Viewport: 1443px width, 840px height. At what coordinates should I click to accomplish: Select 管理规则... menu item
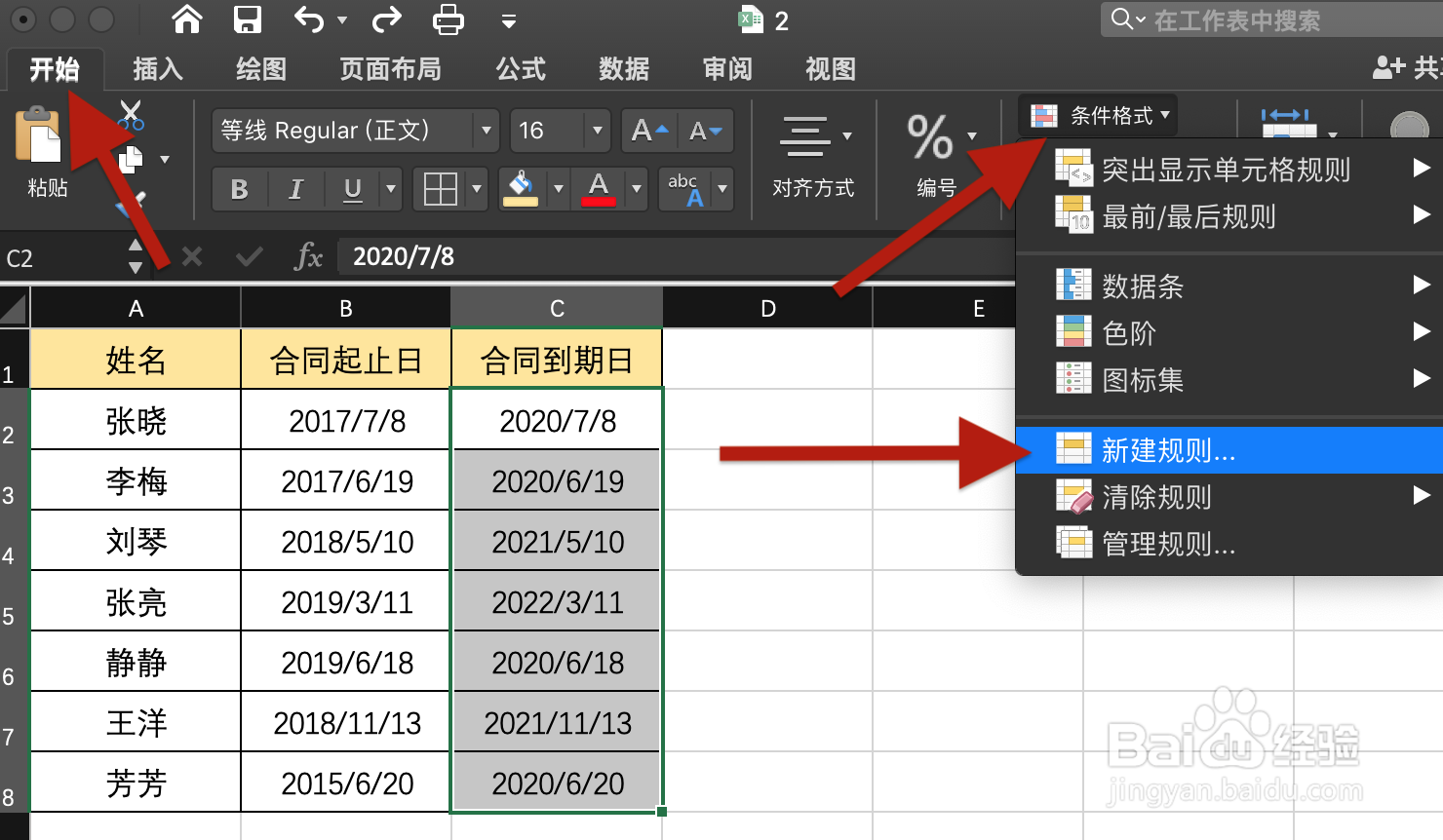pos(1228,543)
